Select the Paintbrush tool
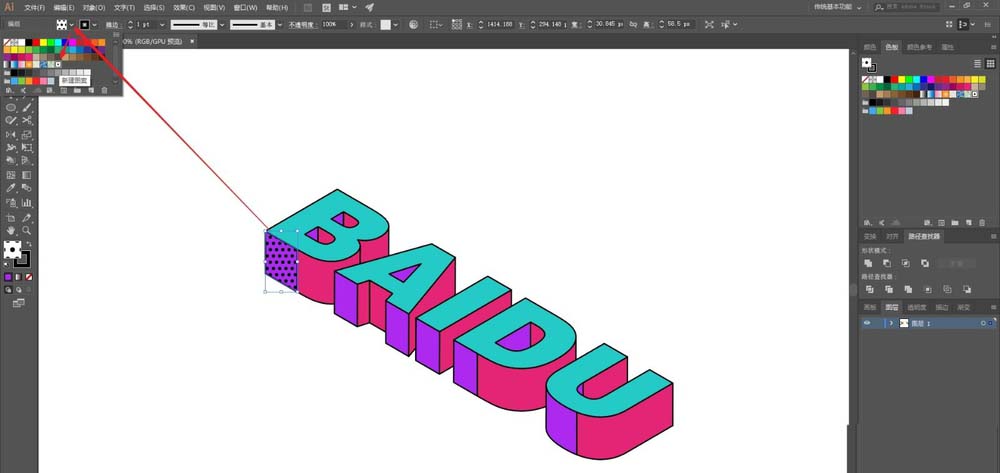Image resolution: width=1000 pixels, height=473 pixels. pyautogui.click(x=27, y=106)
